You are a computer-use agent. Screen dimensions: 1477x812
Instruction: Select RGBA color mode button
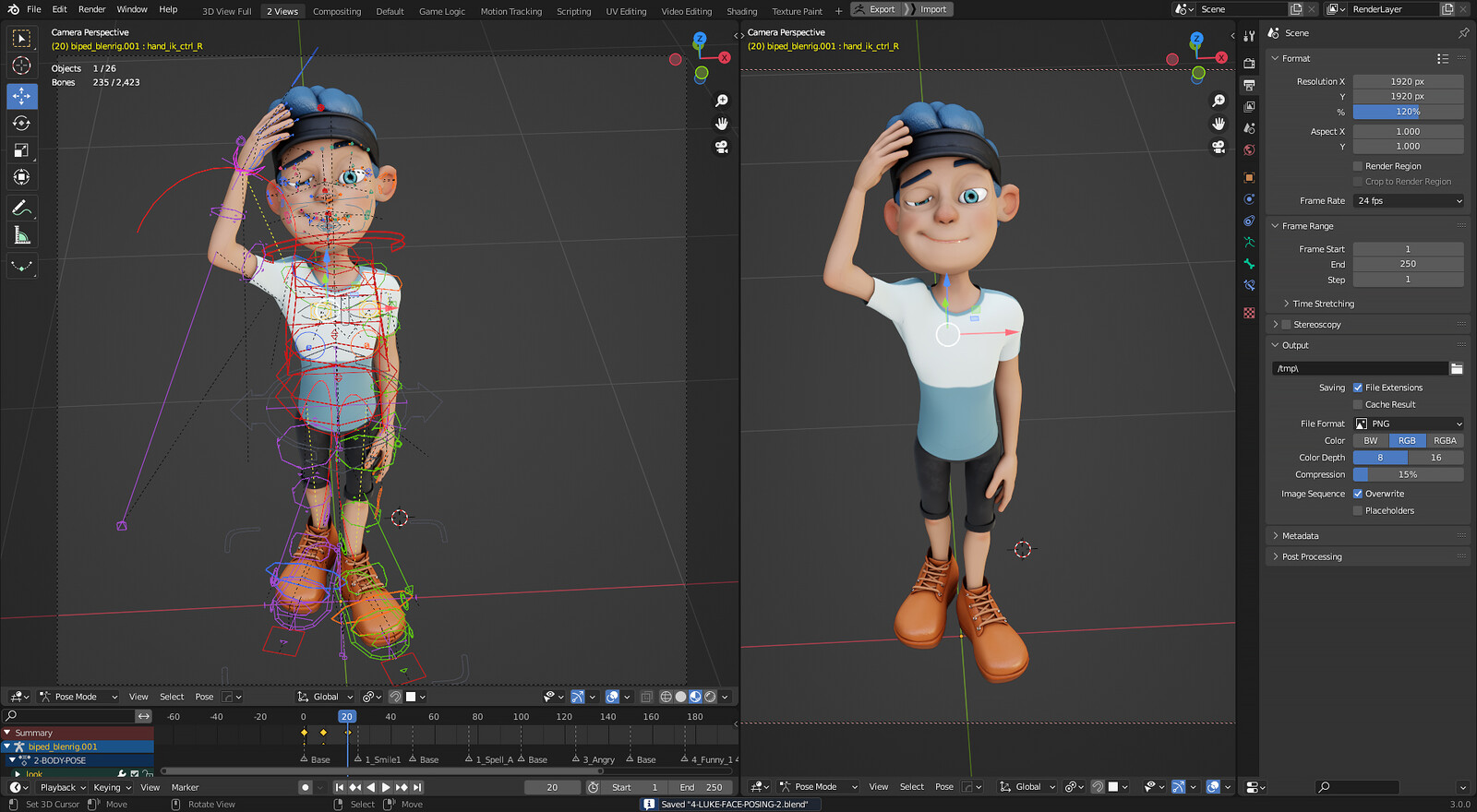1445,441
